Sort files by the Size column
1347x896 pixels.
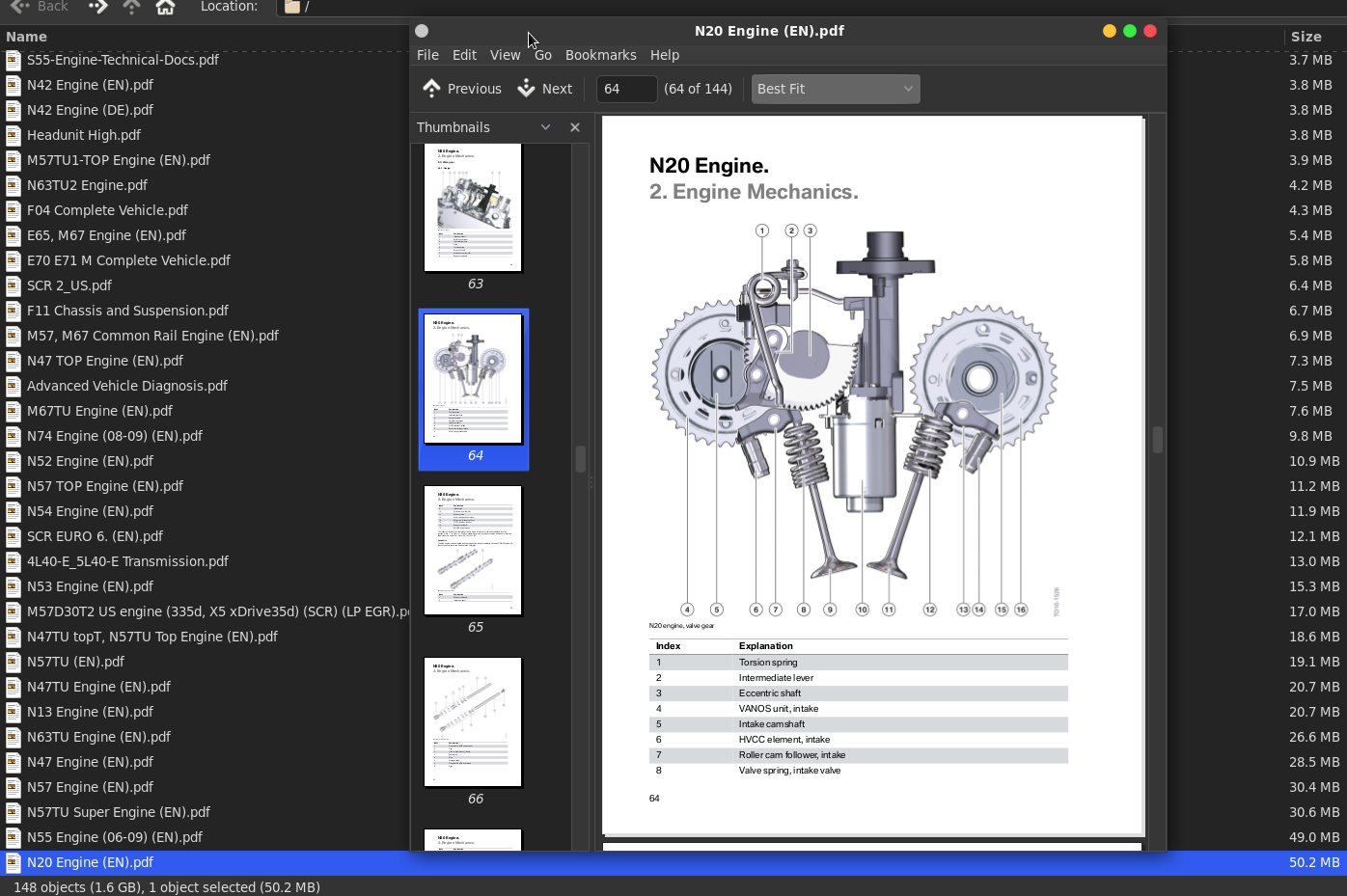(1306, 37)
